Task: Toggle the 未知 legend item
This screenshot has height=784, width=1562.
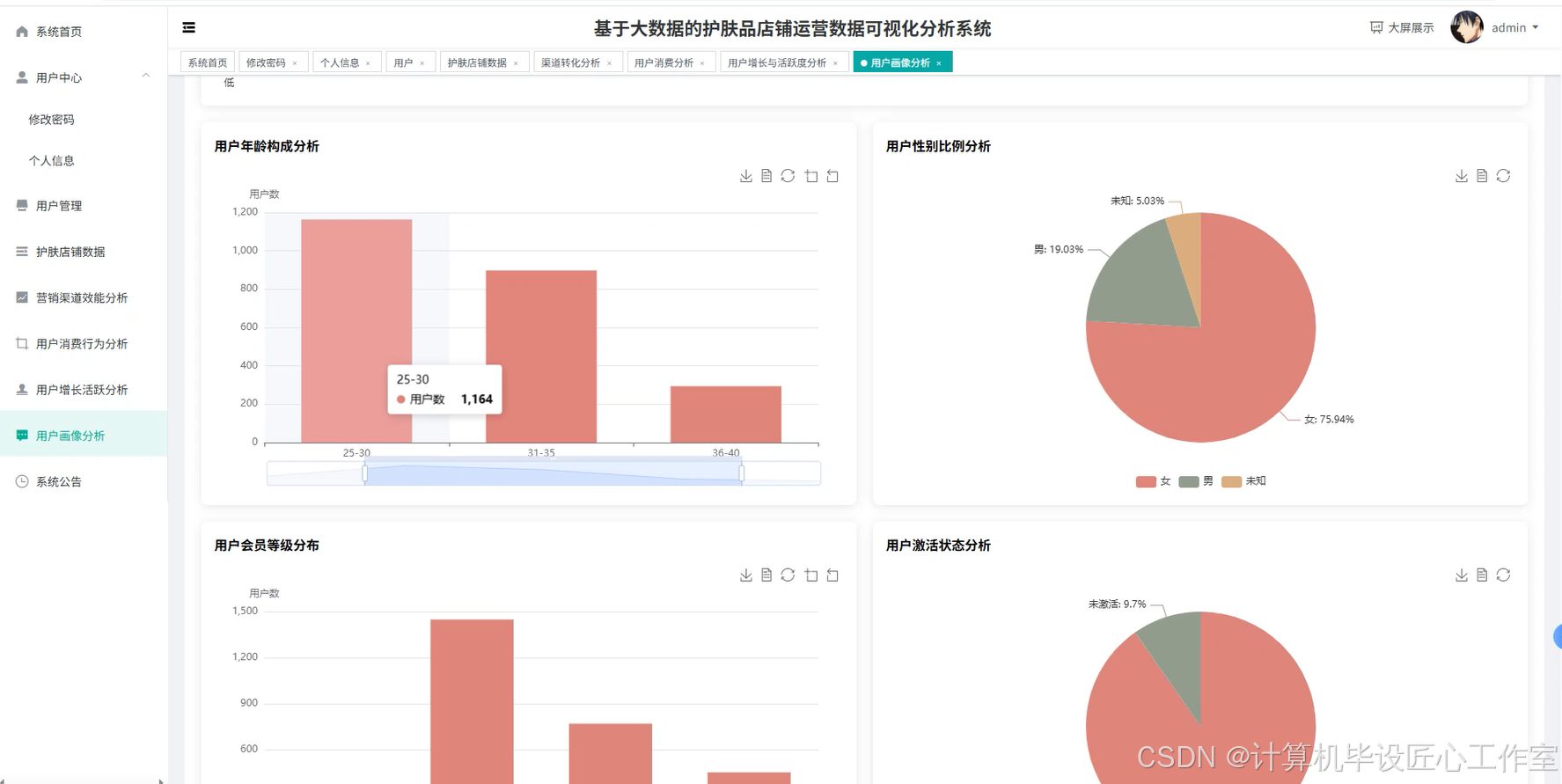Action: 1243,481
